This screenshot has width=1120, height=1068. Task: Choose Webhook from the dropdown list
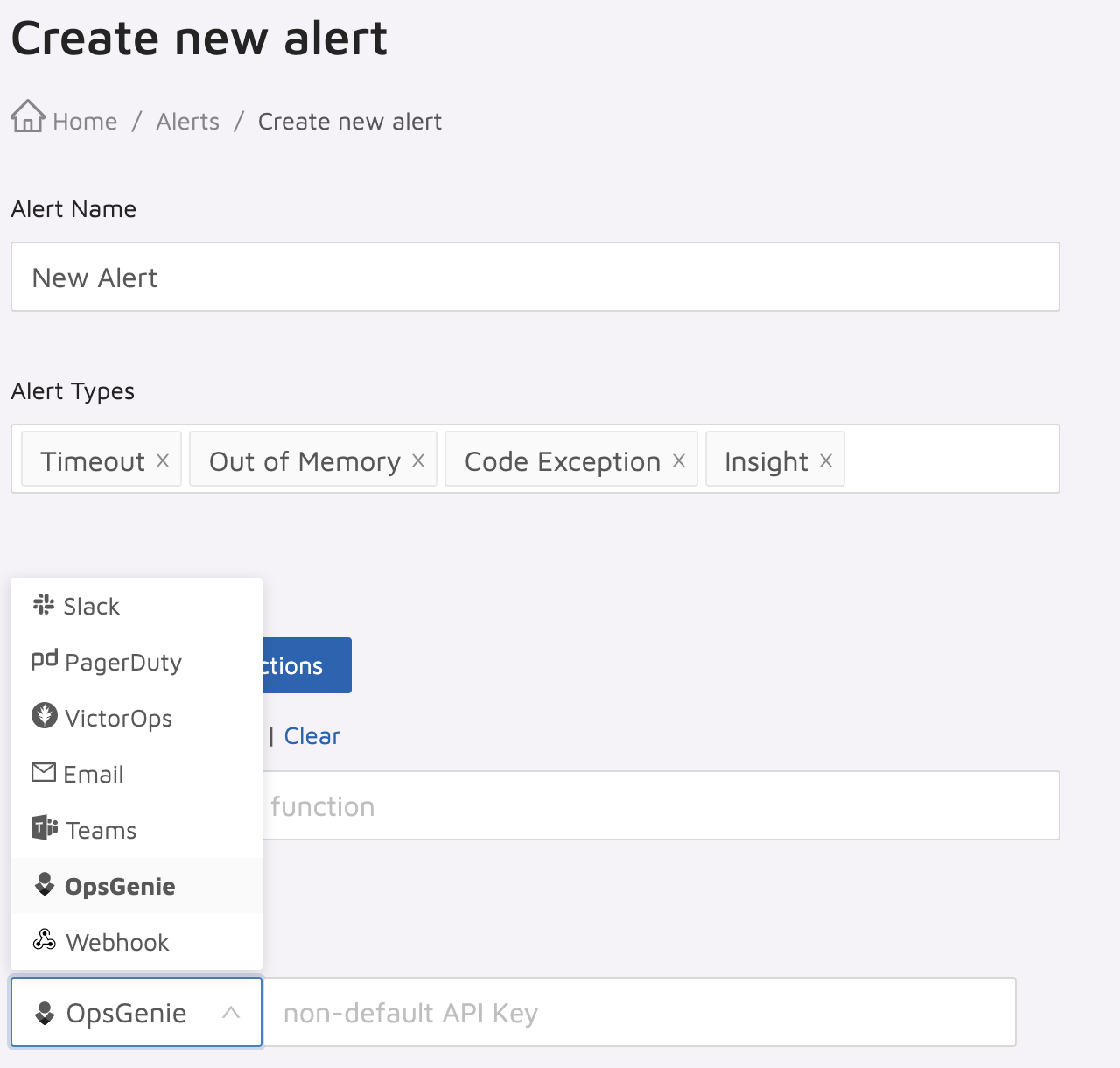click(x=136, y=942)
